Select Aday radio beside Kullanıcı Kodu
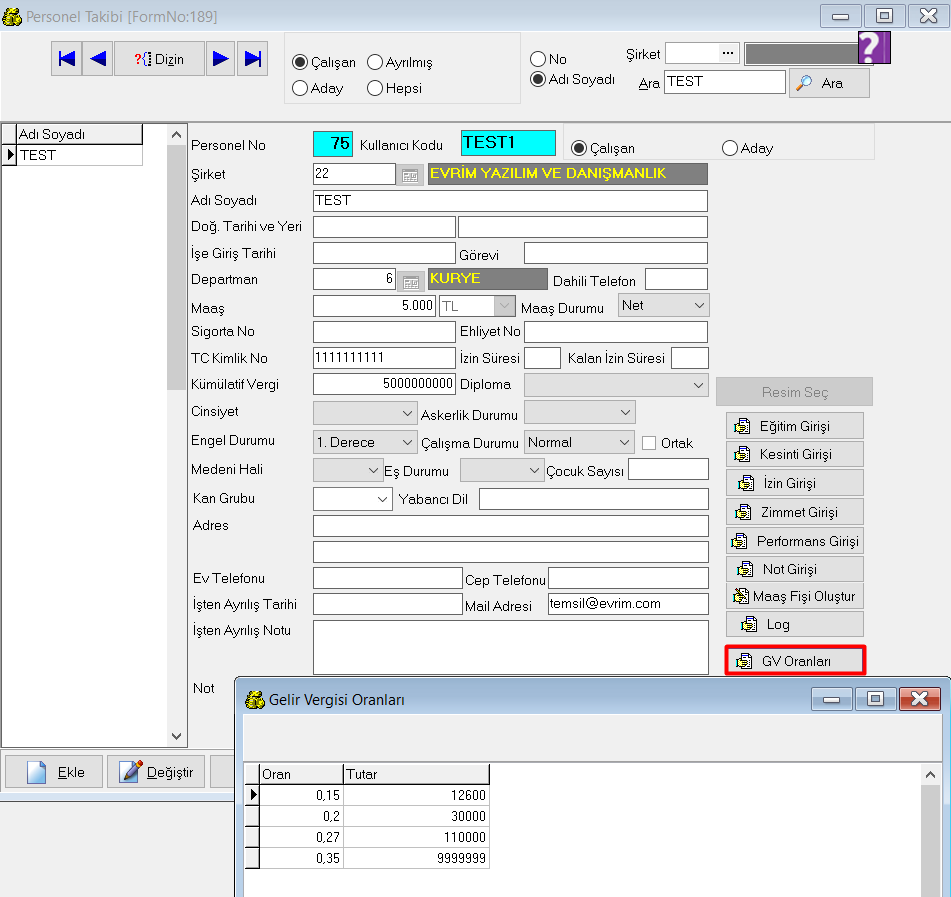 (x=730, y=148)
